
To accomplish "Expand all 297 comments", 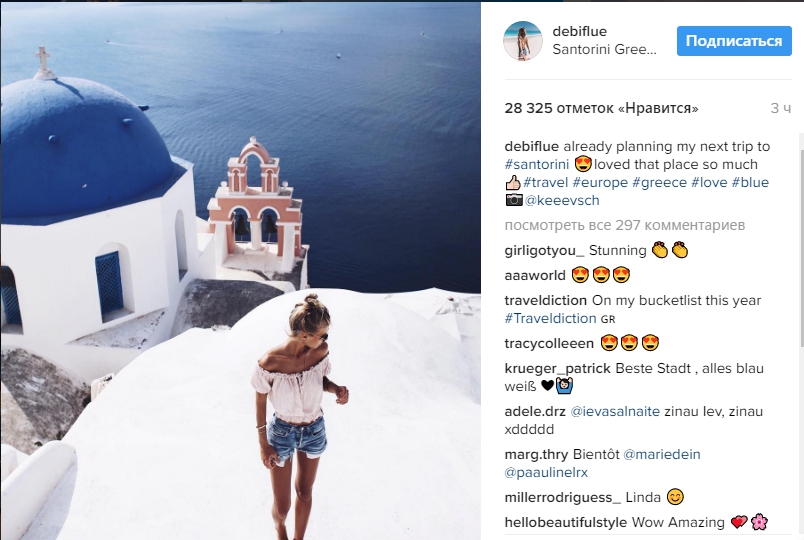I will pos(625,225).
